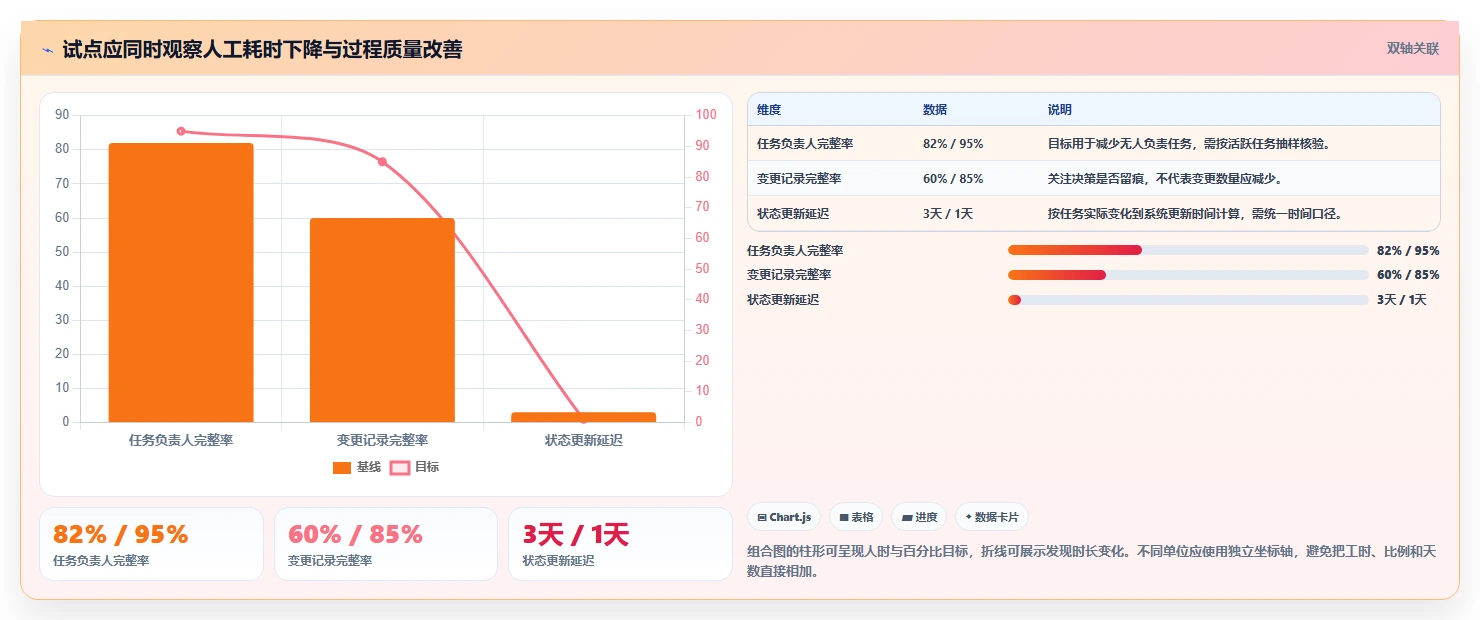The image size is (1480, 620).
Task: Click left axis tick 90
Action: (62, 115)
